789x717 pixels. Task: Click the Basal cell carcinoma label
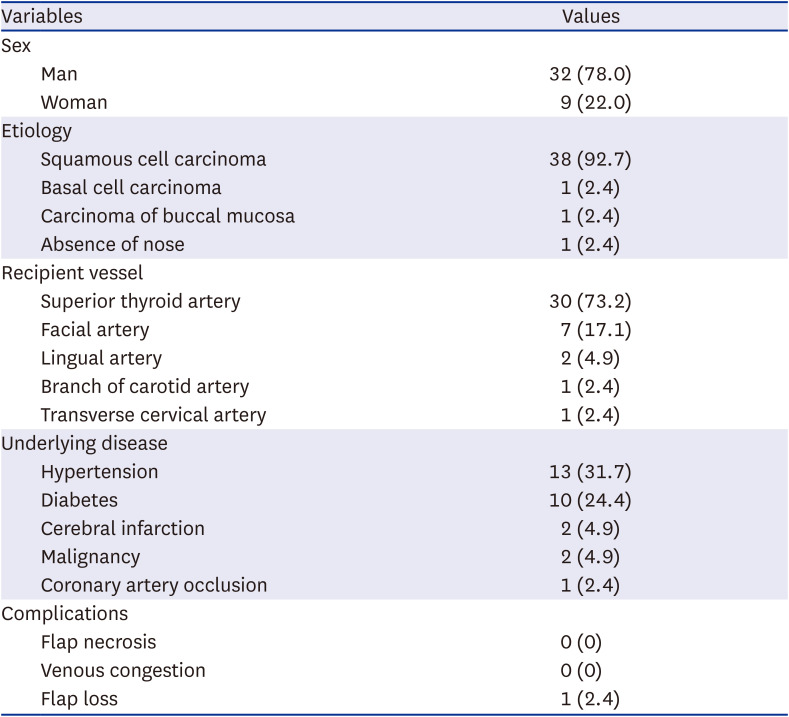point(131,188)
